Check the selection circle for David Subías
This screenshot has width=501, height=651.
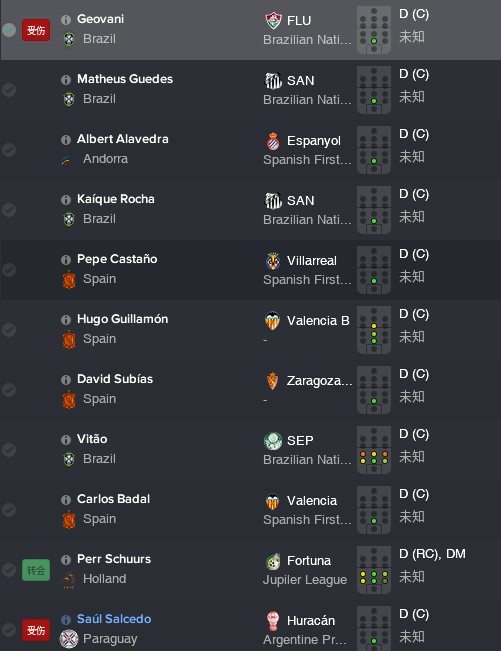point(9,390)
